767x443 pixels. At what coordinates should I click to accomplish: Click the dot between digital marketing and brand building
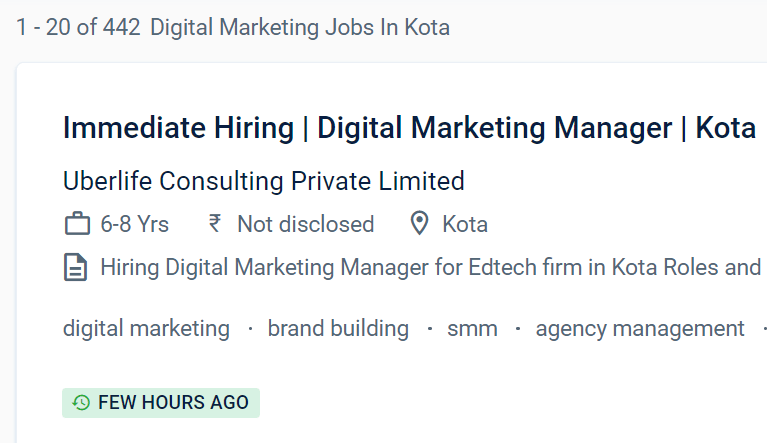click(249, 328)
